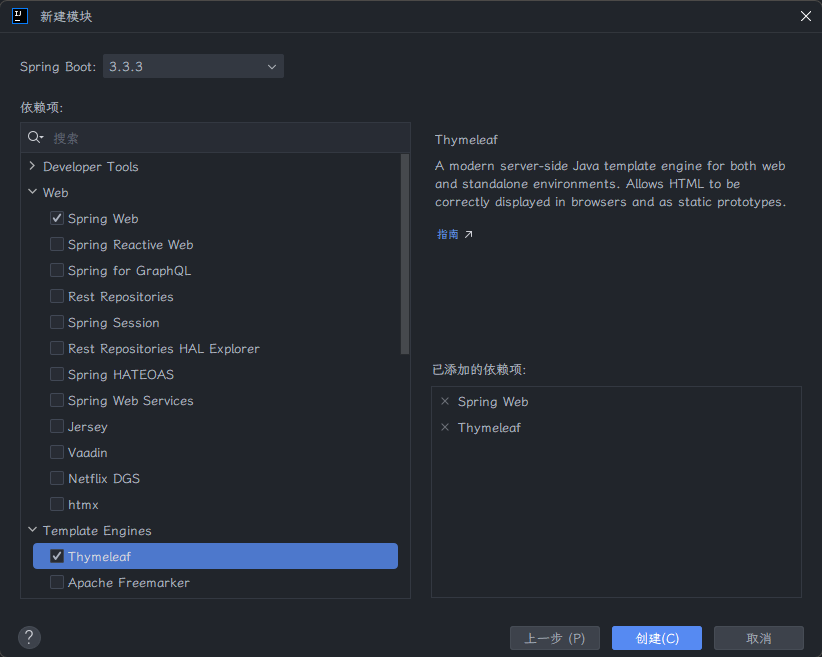Remove Thymeleaf from added dependencies
The image size is (822, 657).
pos(445,427)
